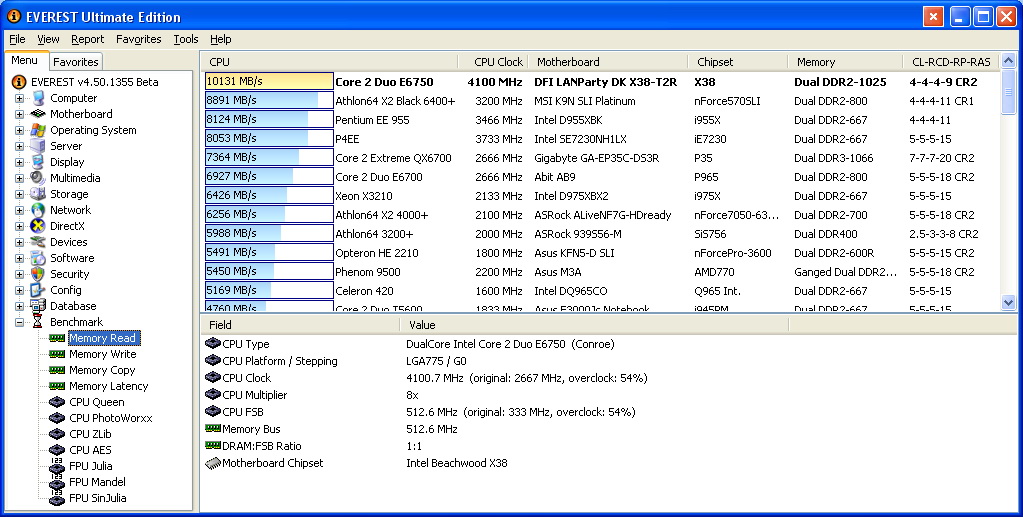Image resolution: width=1023 pixels, height=517 pixels.
Task: Click the Database icon in the tree
Action: point(38,306)
